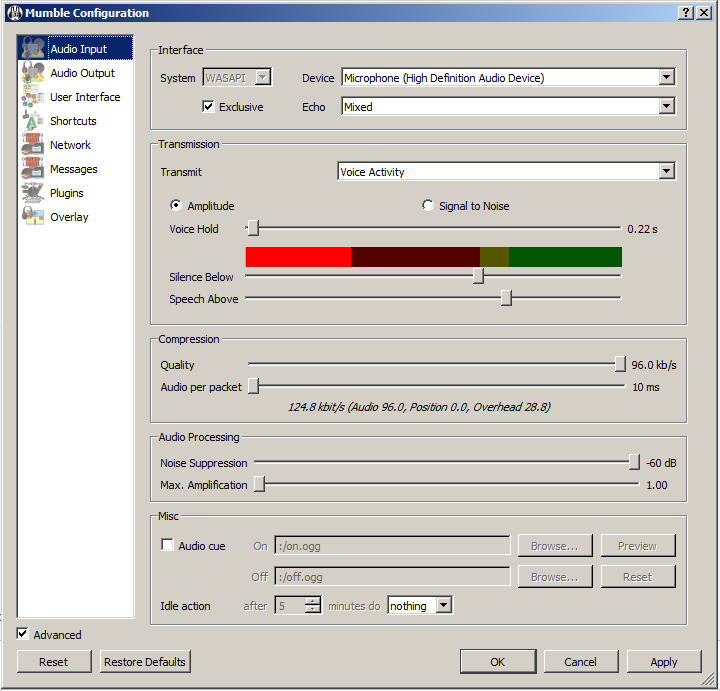Open the Transmit Voice Activity dropdown

pos(506,172)
